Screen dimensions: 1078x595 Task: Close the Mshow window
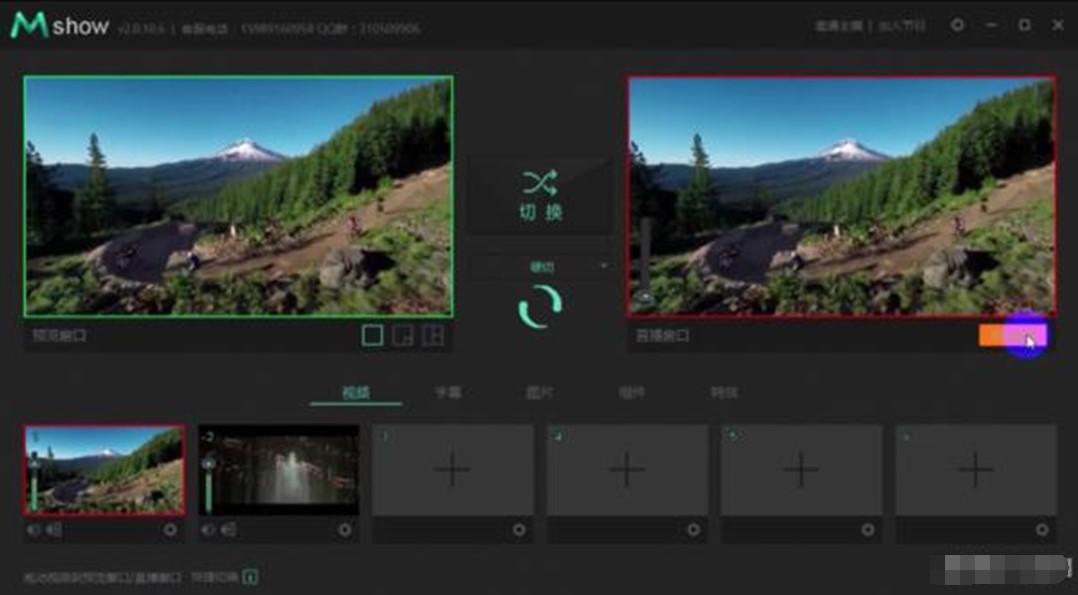pyautogui.click(x=1058, y=25)
